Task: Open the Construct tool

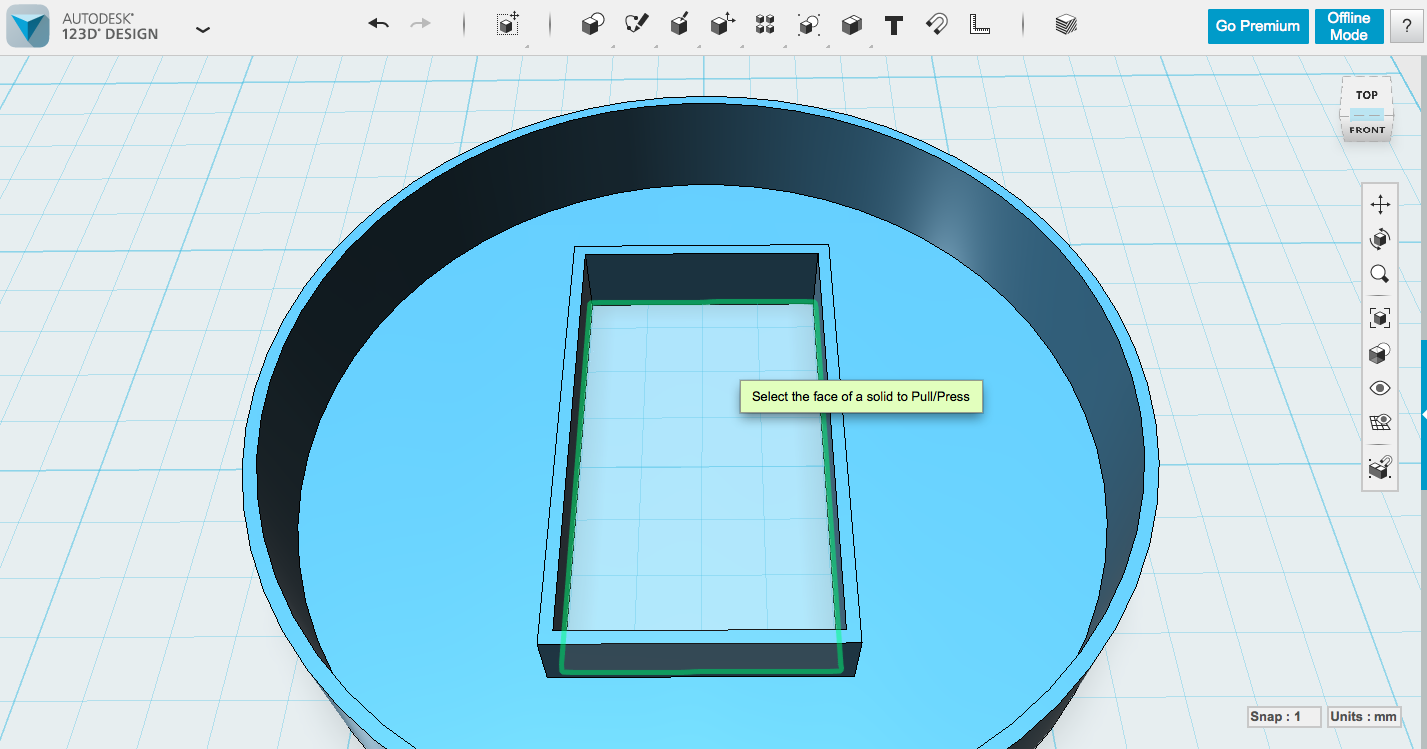Action: click(x=679, y=24)
